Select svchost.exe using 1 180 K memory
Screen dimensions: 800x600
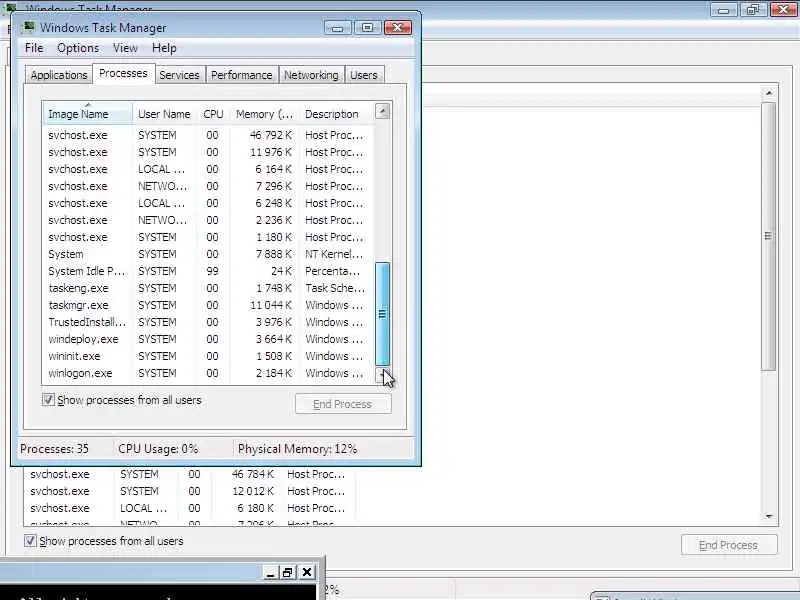pyautogui.click(x=208, y=237)
